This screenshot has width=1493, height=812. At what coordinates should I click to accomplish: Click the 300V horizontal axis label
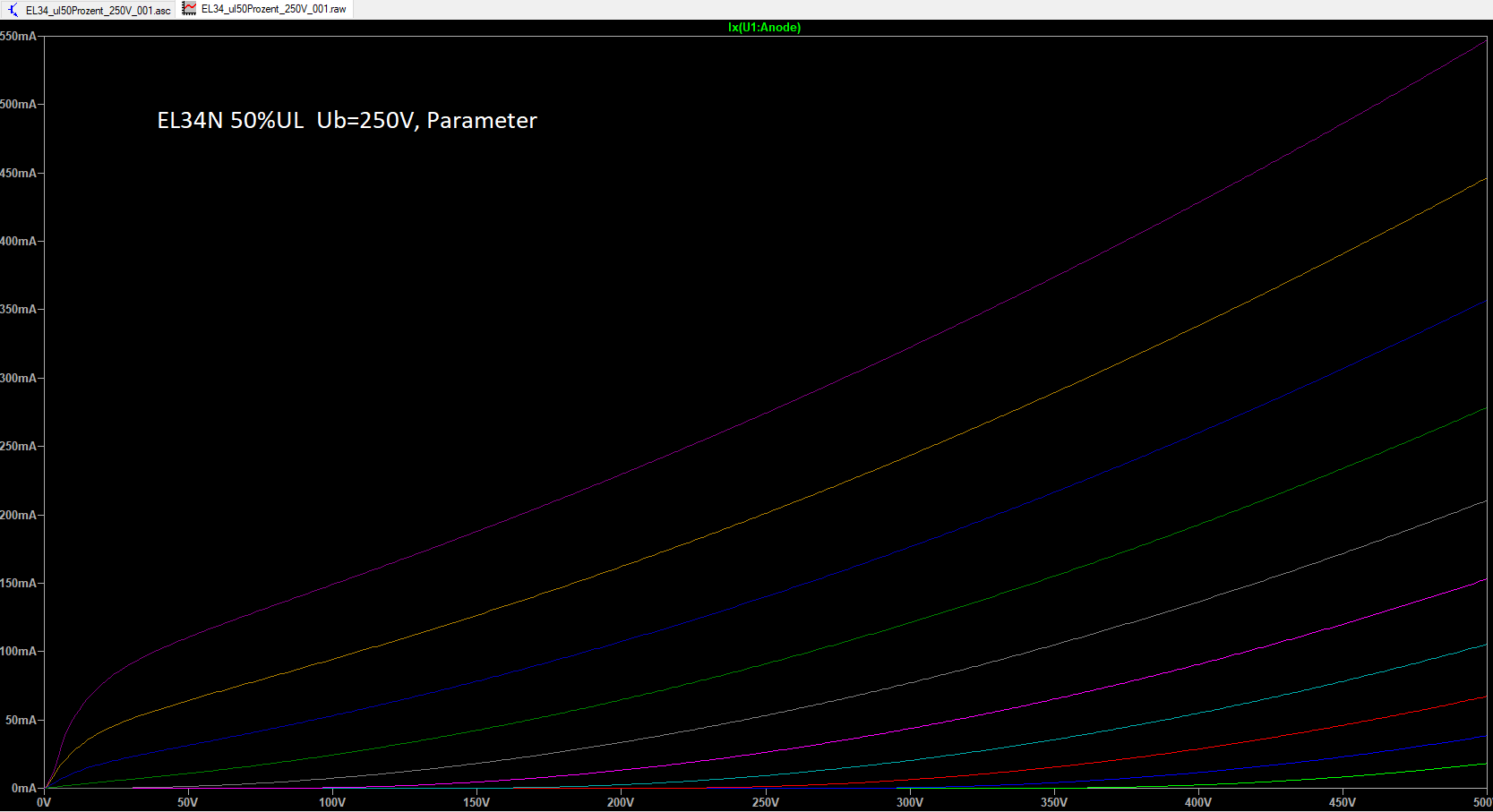pyautogui.click(x=910, y=802)
